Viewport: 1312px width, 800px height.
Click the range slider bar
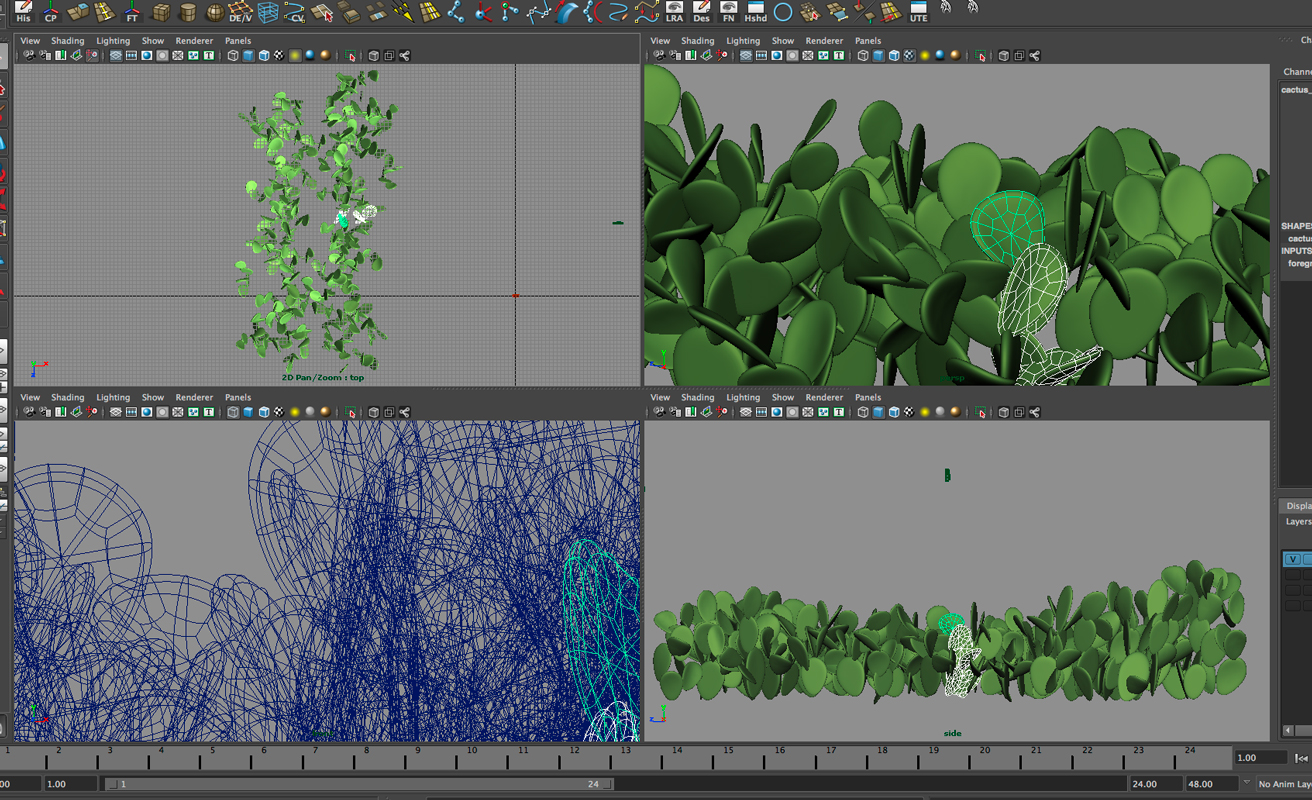(360, 784)
